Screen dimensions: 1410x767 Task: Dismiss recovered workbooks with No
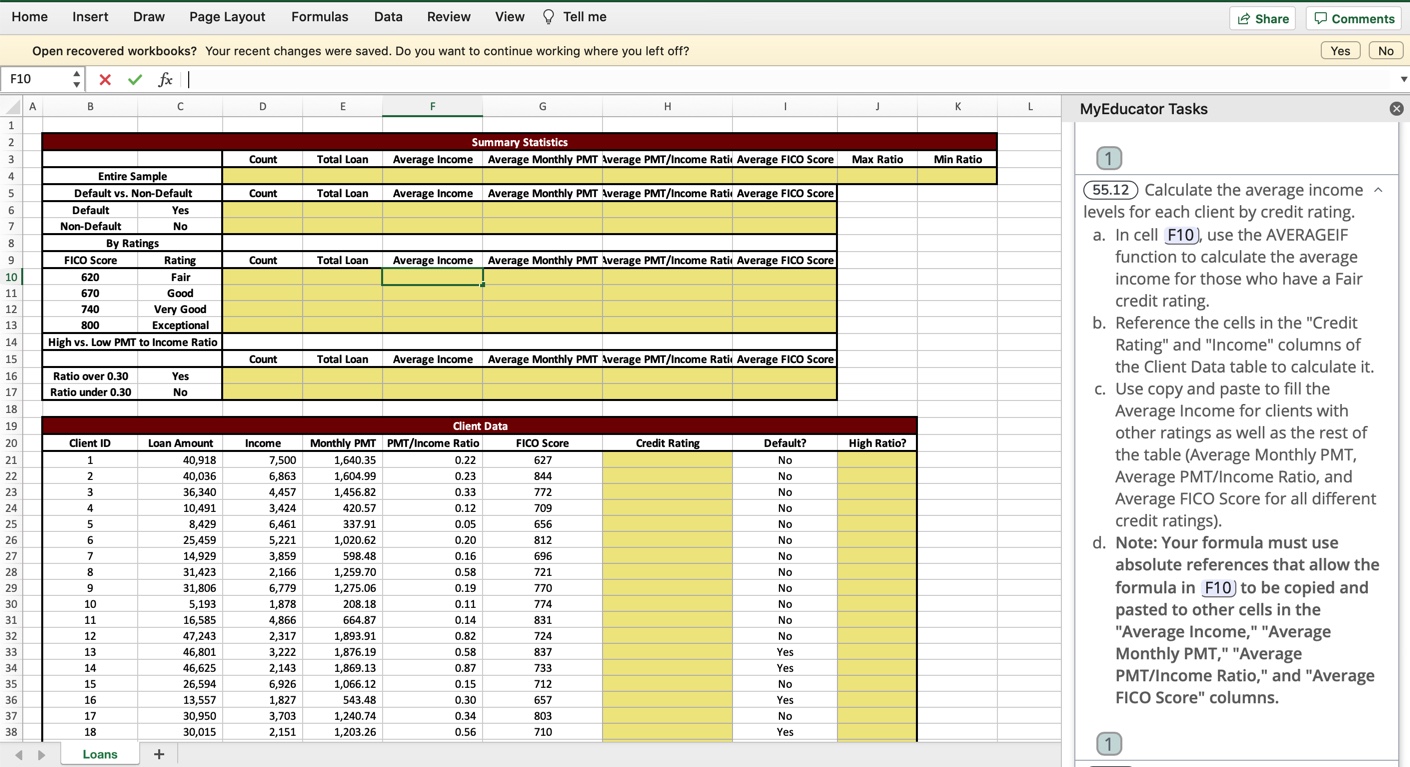1385,50
